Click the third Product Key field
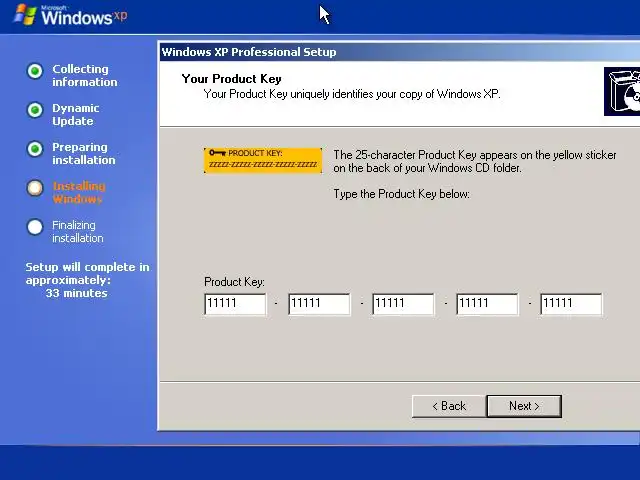 tap(403, 304)
